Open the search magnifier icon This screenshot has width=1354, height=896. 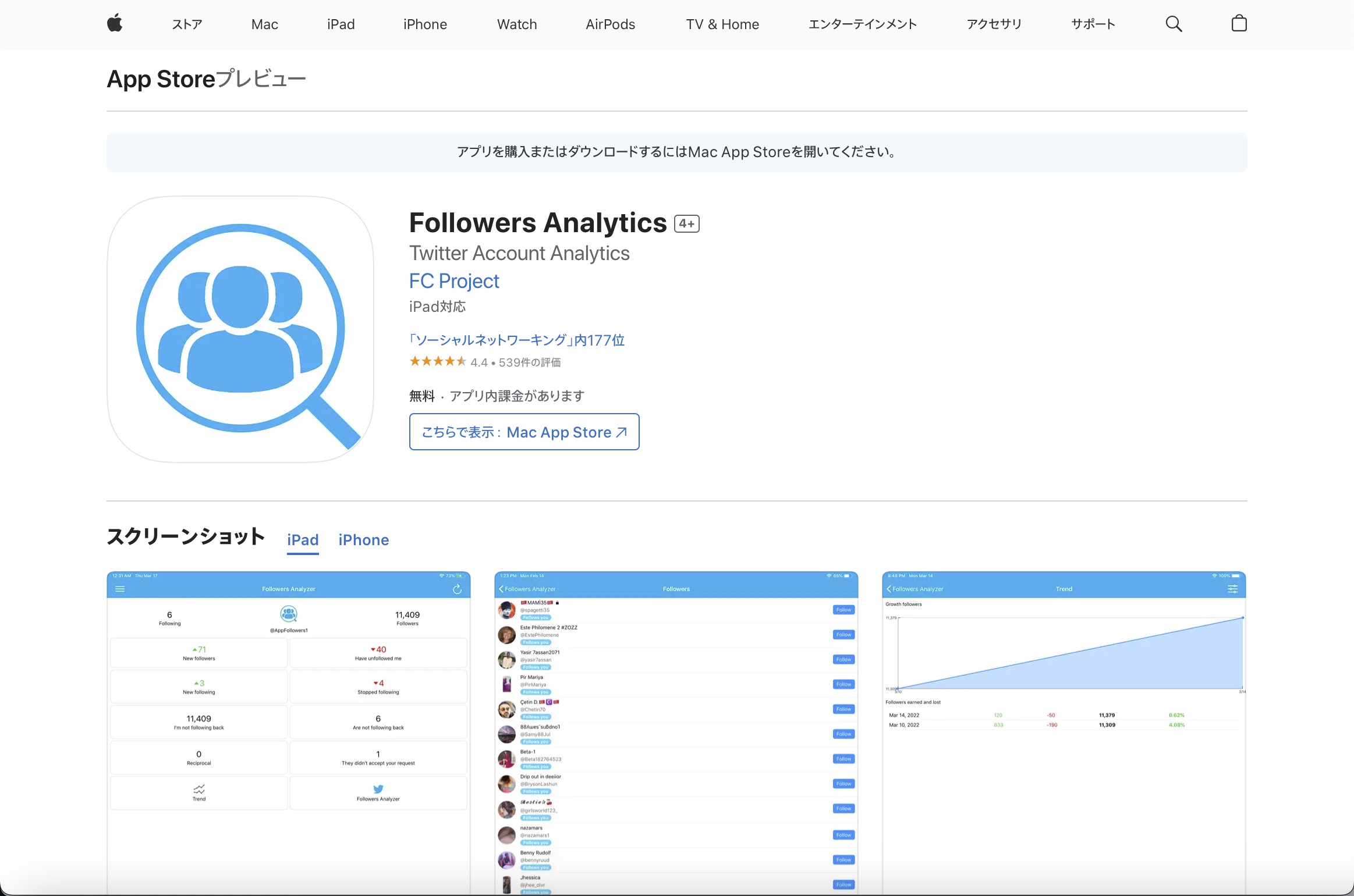pyautogui.click(x=1173, y=24)
